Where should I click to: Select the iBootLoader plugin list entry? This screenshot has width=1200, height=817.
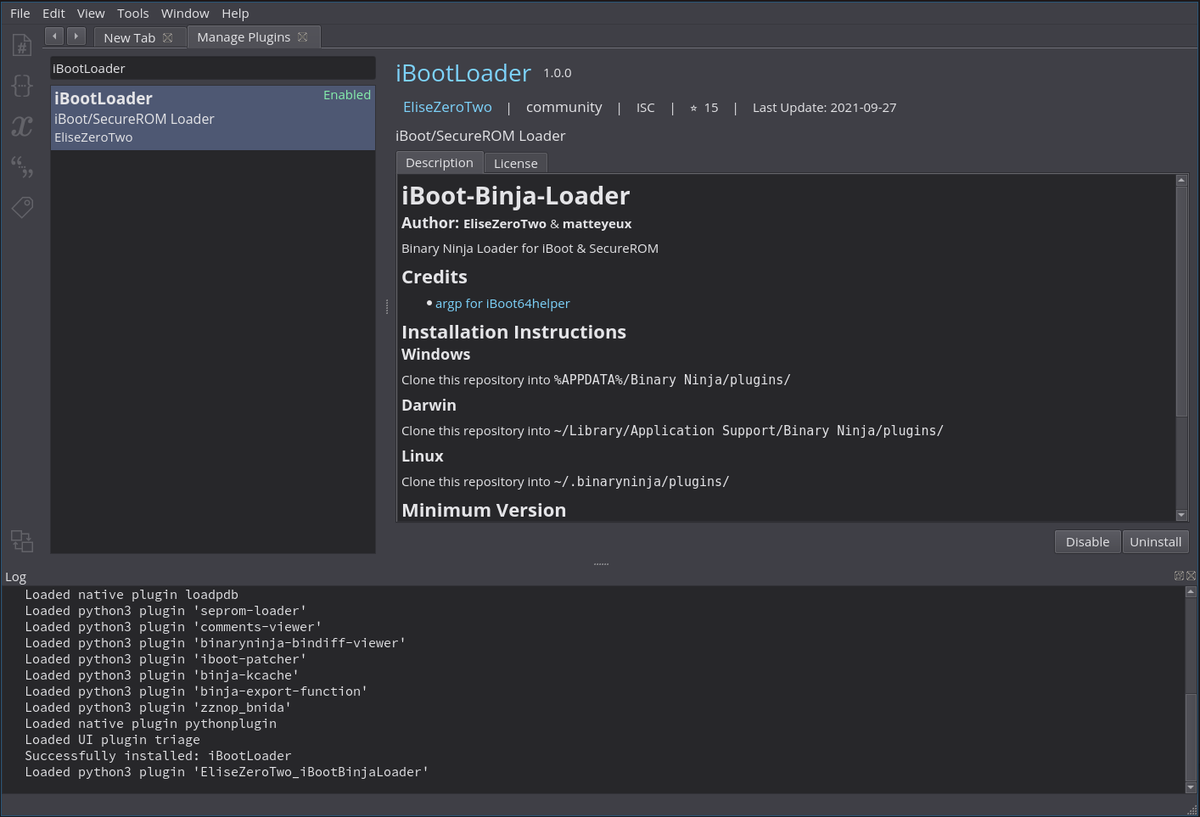click(x=213, y=118)
